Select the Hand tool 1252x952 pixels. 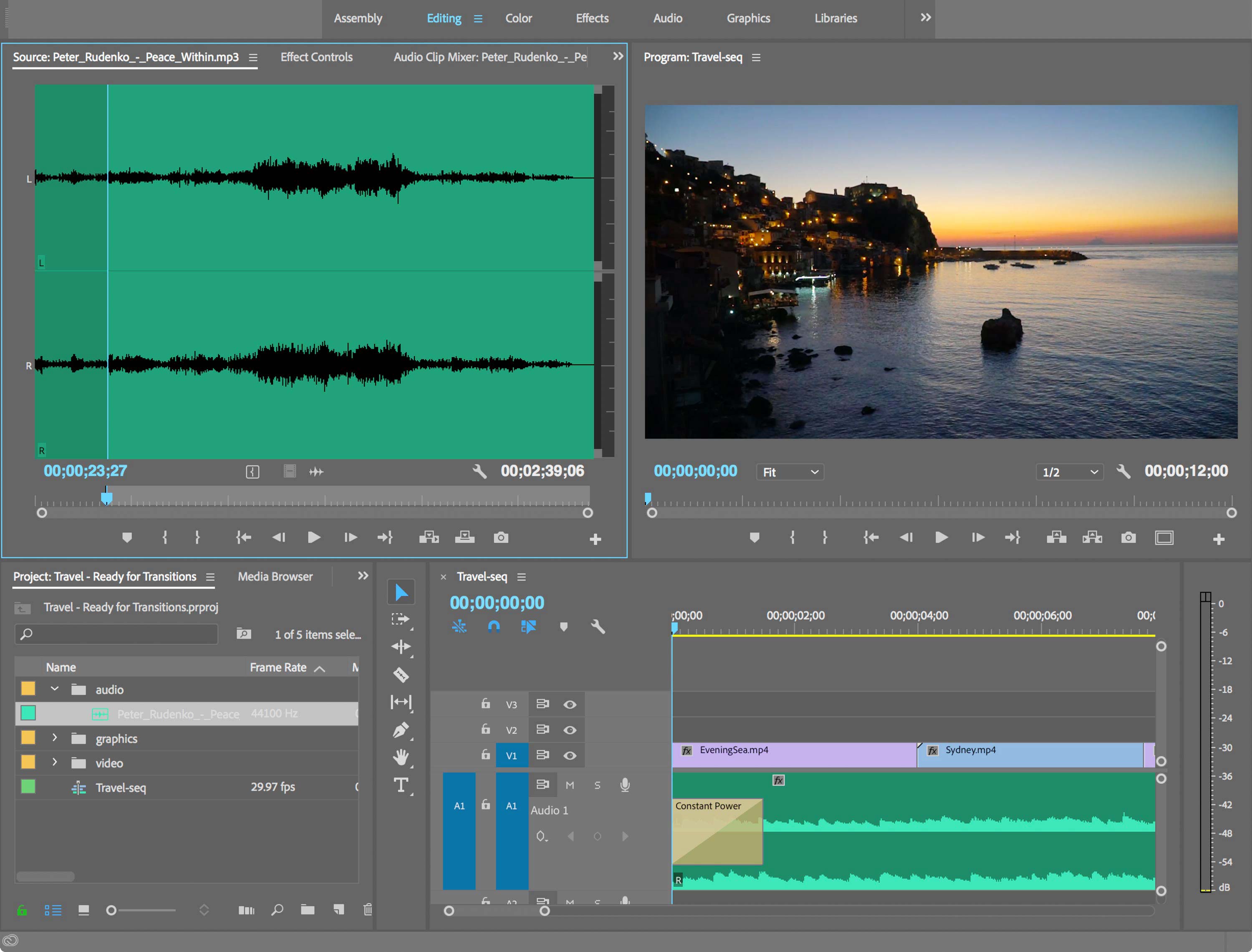401,757
